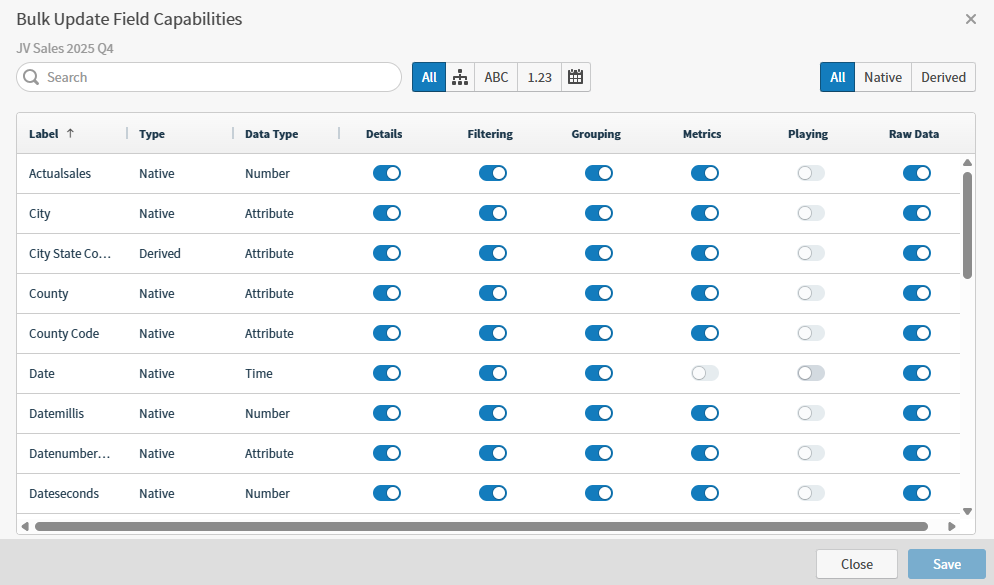Enable Playing toggle for City
Viewport: 994px width, 585px height.
click(811, 213)
